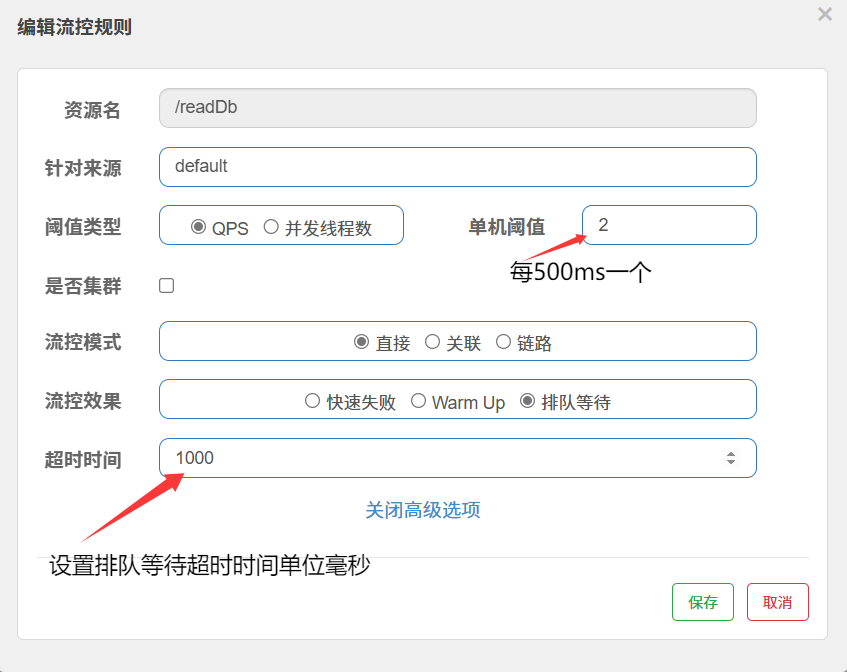Close the 编辑流控规则 dialog with X
The height and width of the screenshot is (672, 847).
(x=824, y=14)
